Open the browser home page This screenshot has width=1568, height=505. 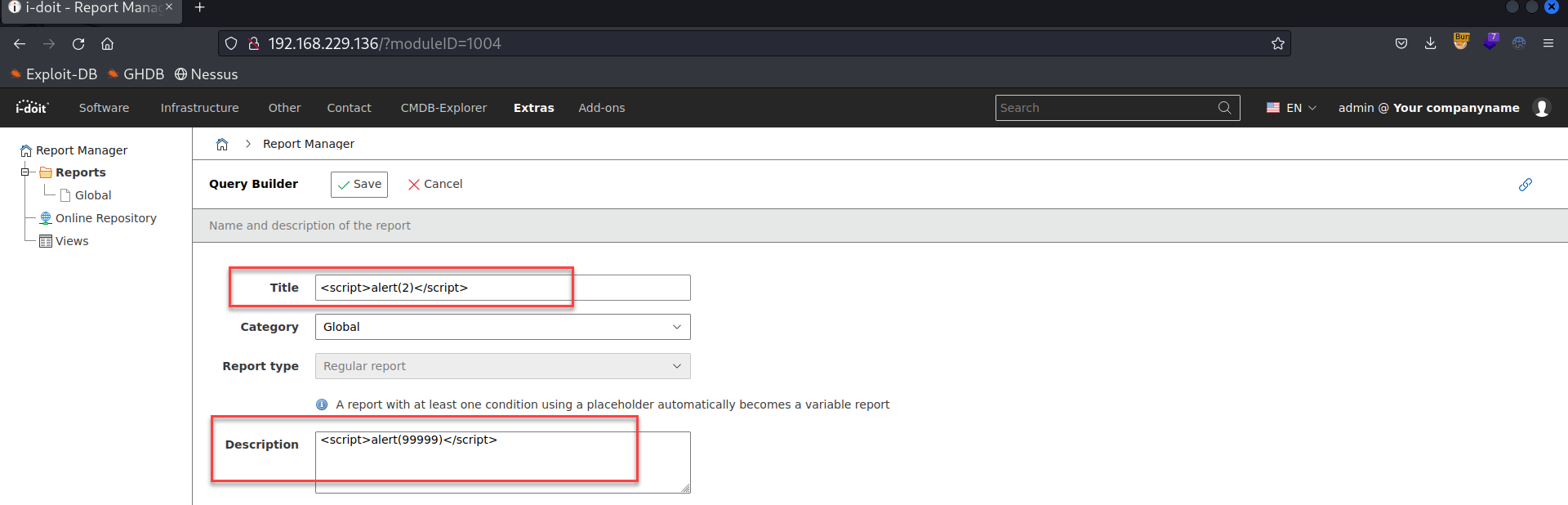pos(107,43)
